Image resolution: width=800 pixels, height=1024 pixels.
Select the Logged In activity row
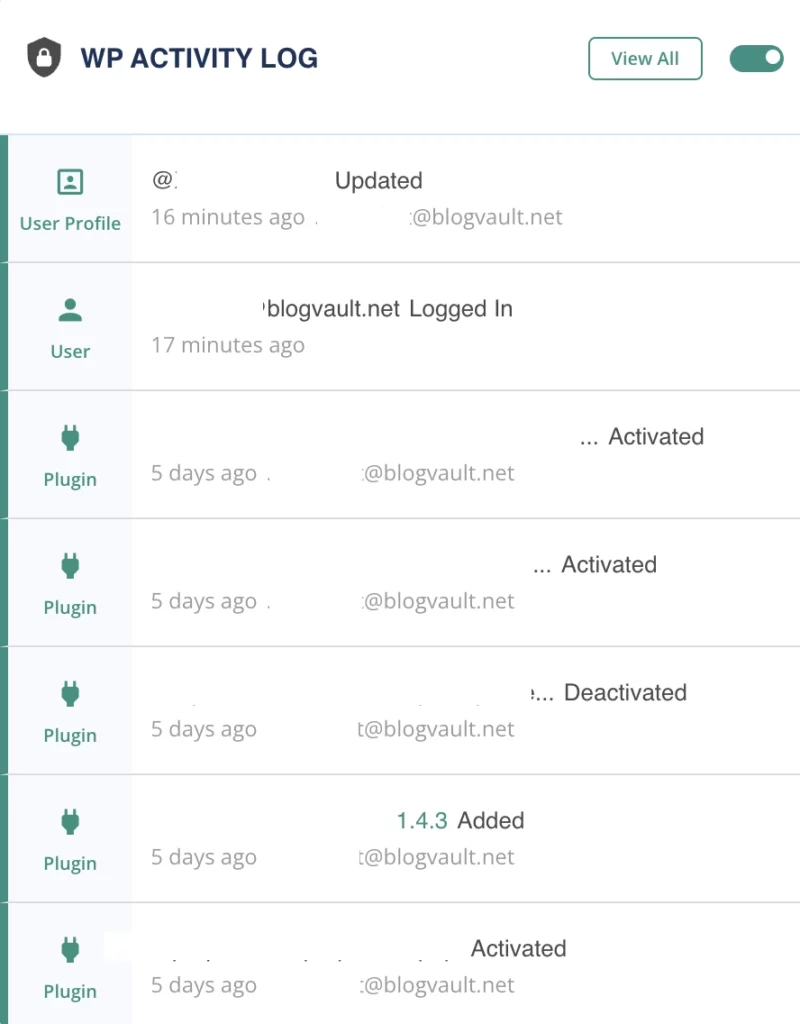pyautogui.click(x=461, y=308)
